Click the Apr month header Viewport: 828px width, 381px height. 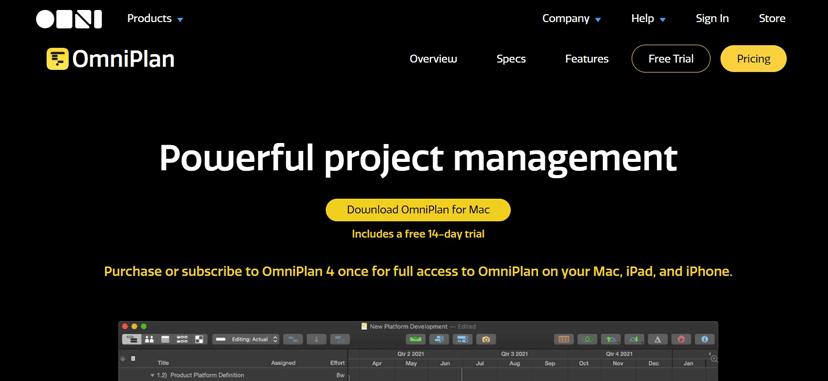(377, 364)
